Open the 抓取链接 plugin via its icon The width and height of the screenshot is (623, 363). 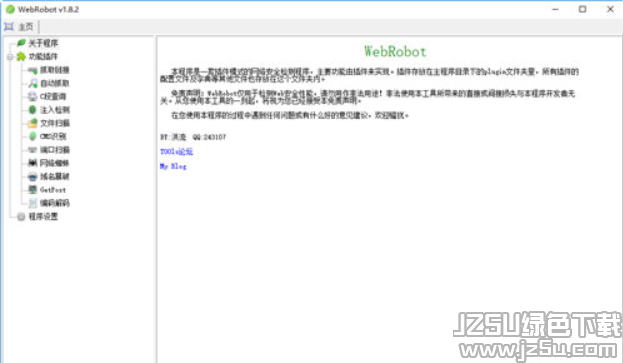tap(33, 70)
